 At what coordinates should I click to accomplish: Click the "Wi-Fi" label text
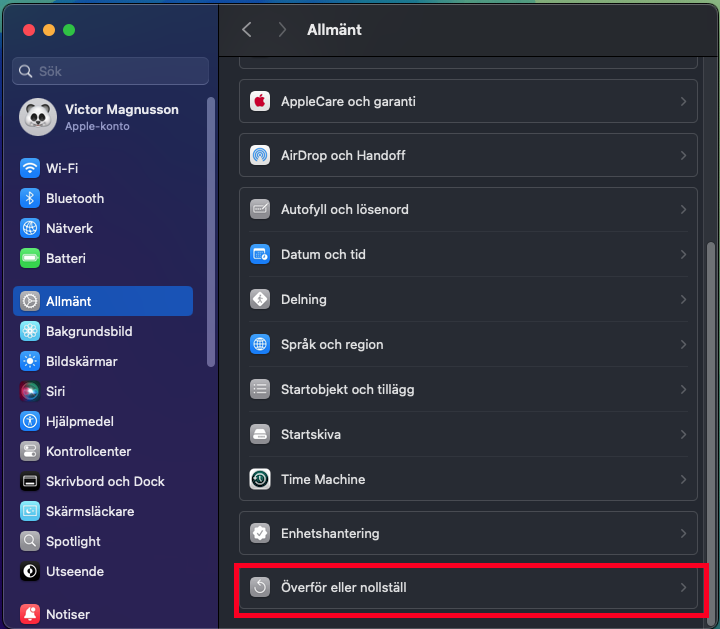pyautogui.click(x=62, y=168)
